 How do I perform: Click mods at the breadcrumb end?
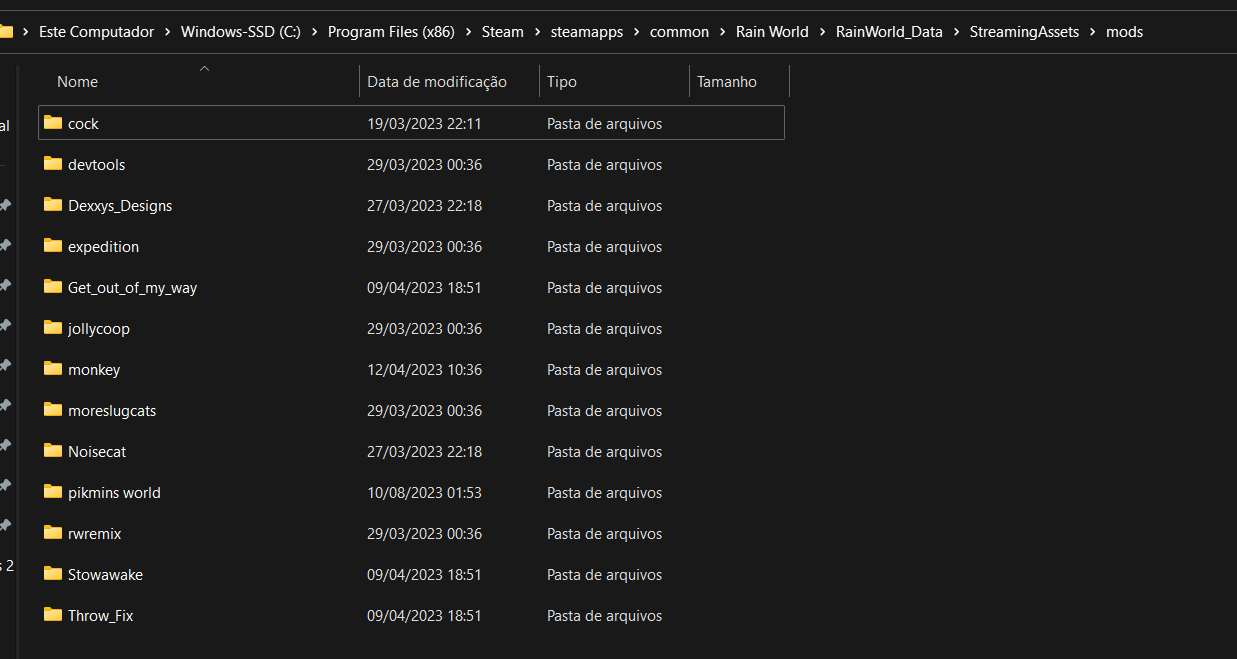coord(1124,32)
